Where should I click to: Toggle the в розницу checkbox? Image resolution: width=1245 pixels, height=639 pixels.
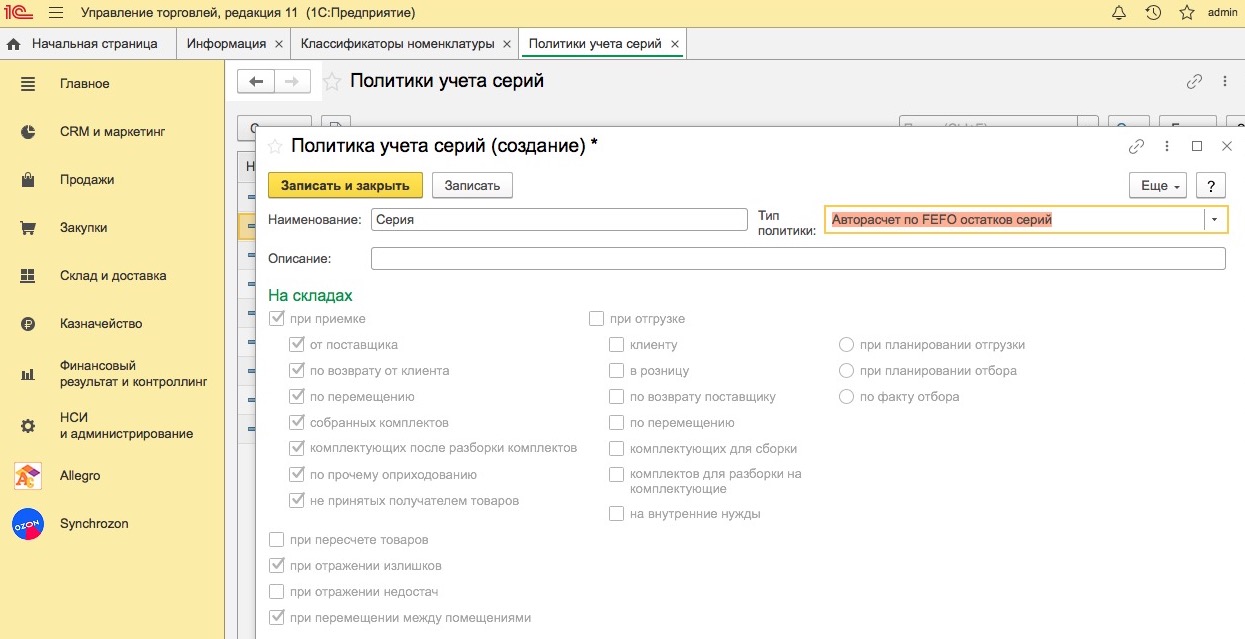pos(616,371)
